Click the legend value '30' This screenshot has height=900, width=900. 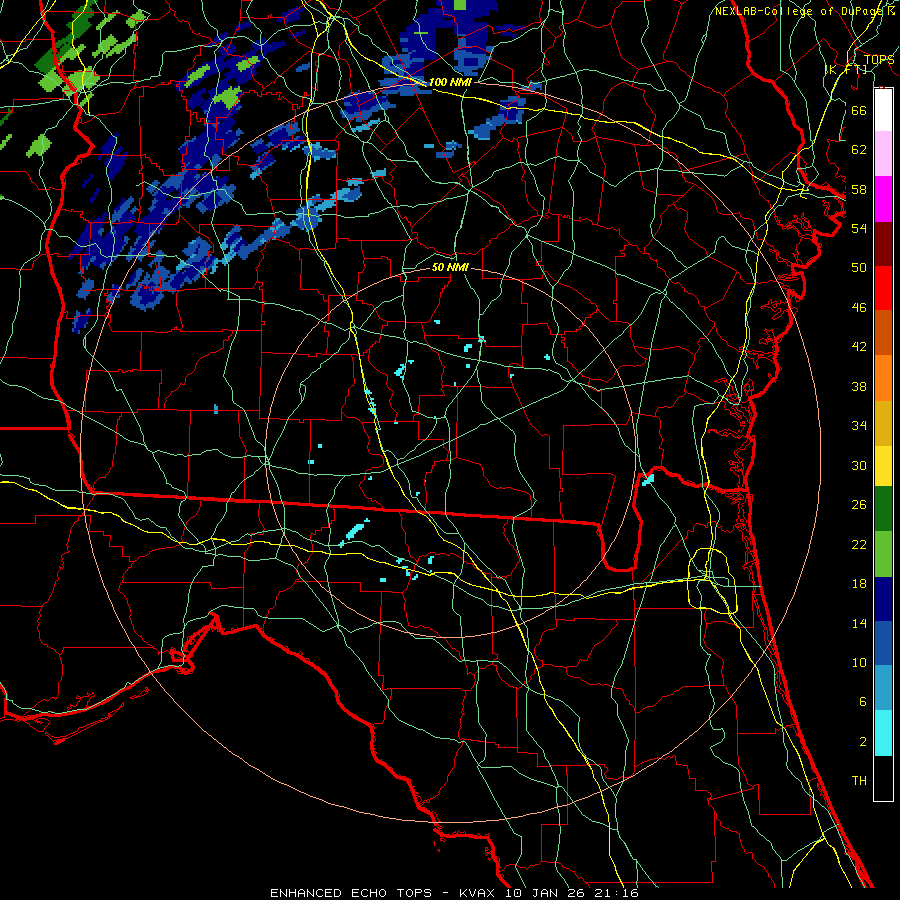(859, 465)
